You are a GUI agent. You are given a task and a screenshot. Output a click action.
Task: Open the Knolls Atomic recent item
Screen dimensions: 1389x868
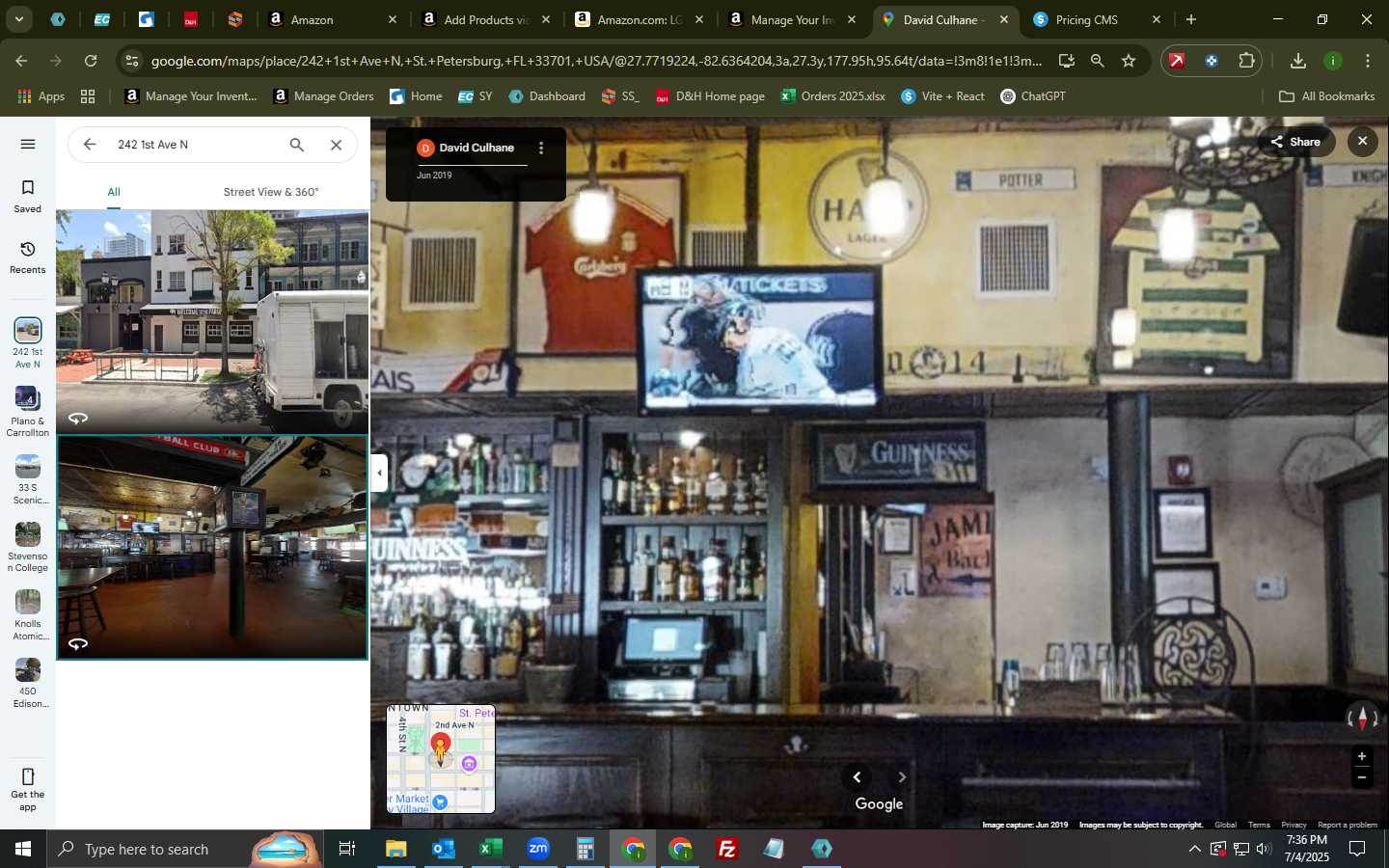click(27, 615)
